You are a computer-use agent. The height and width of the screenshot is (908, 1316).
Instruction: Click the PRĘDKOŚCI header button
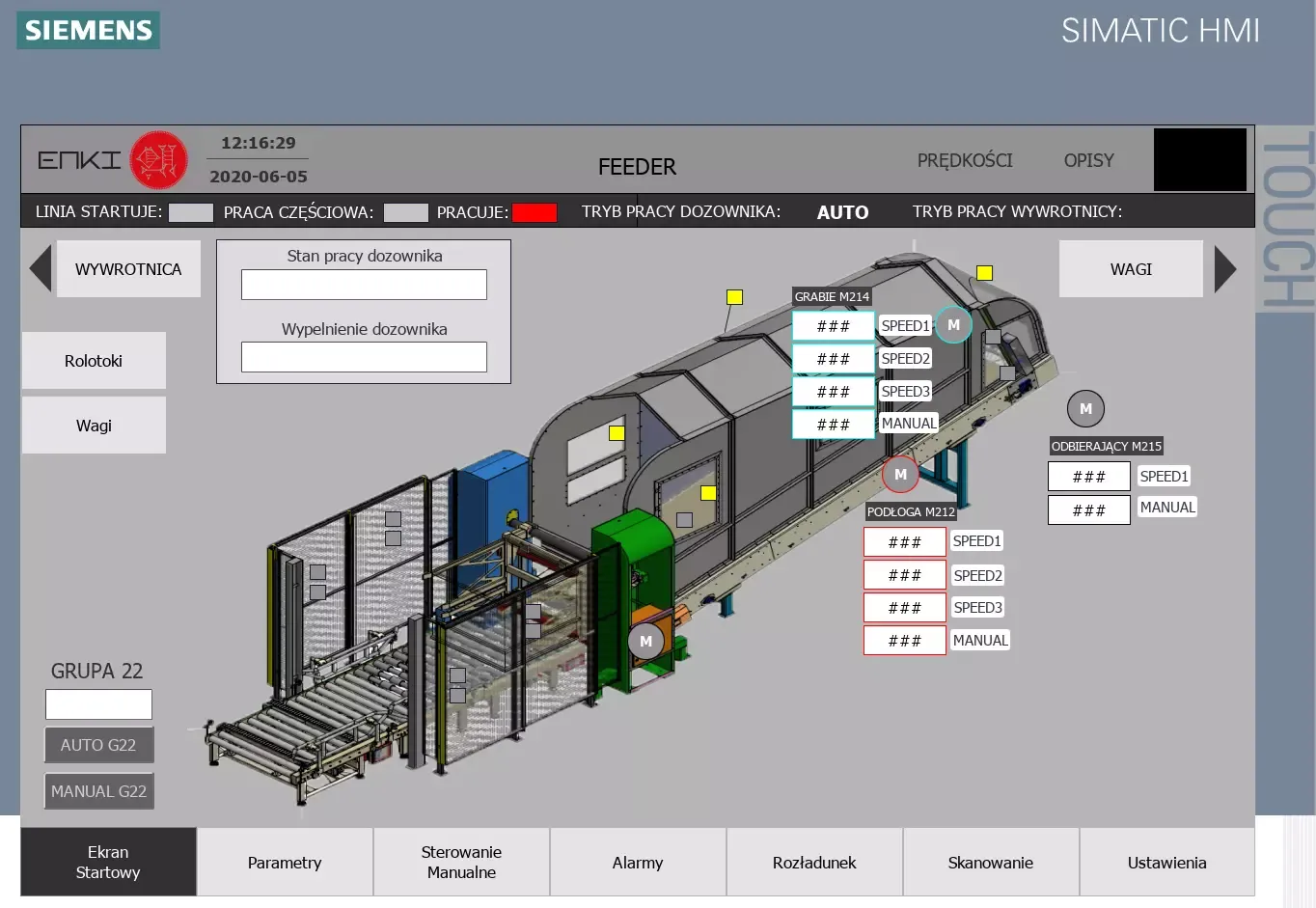(965, 160)
